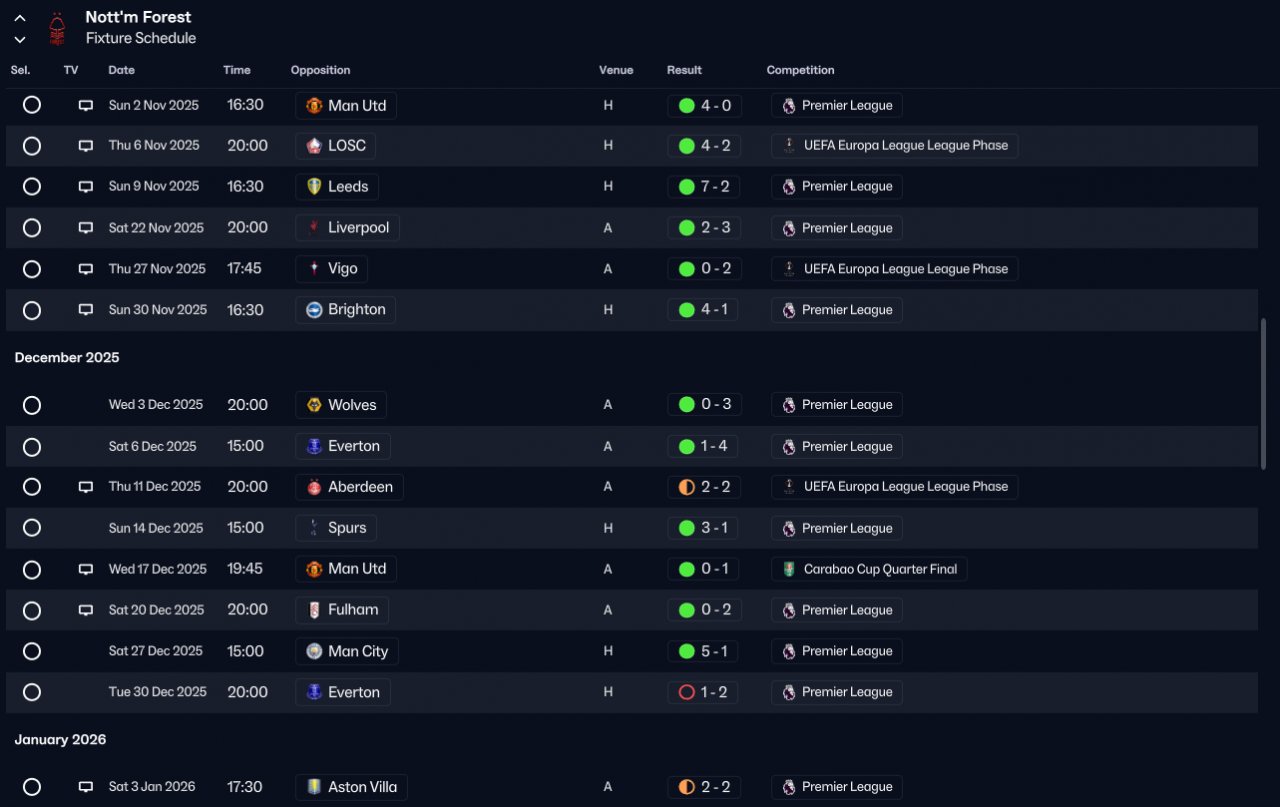Sort fixtures by the Date column header
Image resolution: width=1280 pixels, height=807 pixels.
pyautogui.click(x=122, y=70)
